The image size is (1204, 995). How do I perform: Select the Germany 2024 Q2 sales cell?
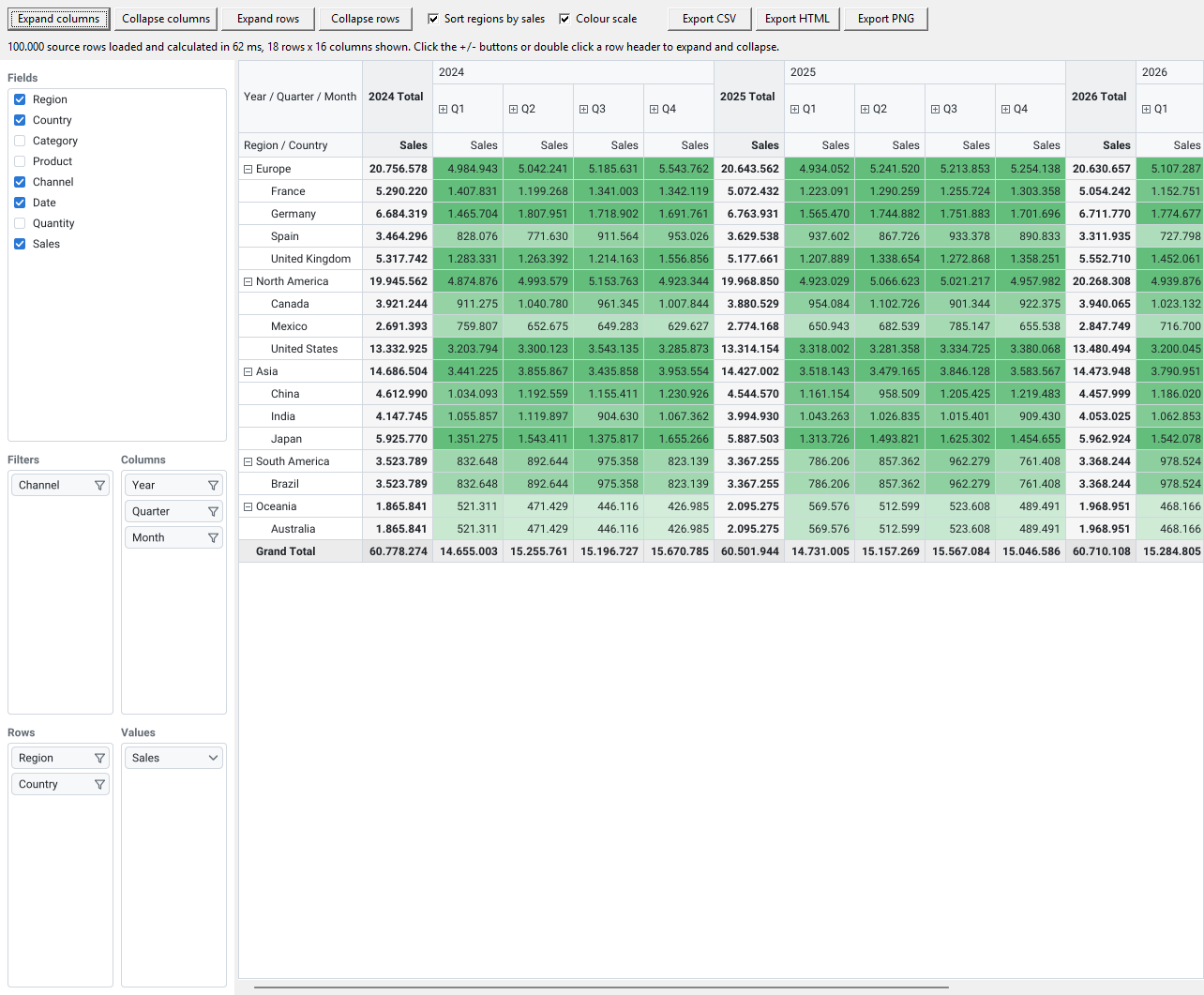[x=538, y=214]
